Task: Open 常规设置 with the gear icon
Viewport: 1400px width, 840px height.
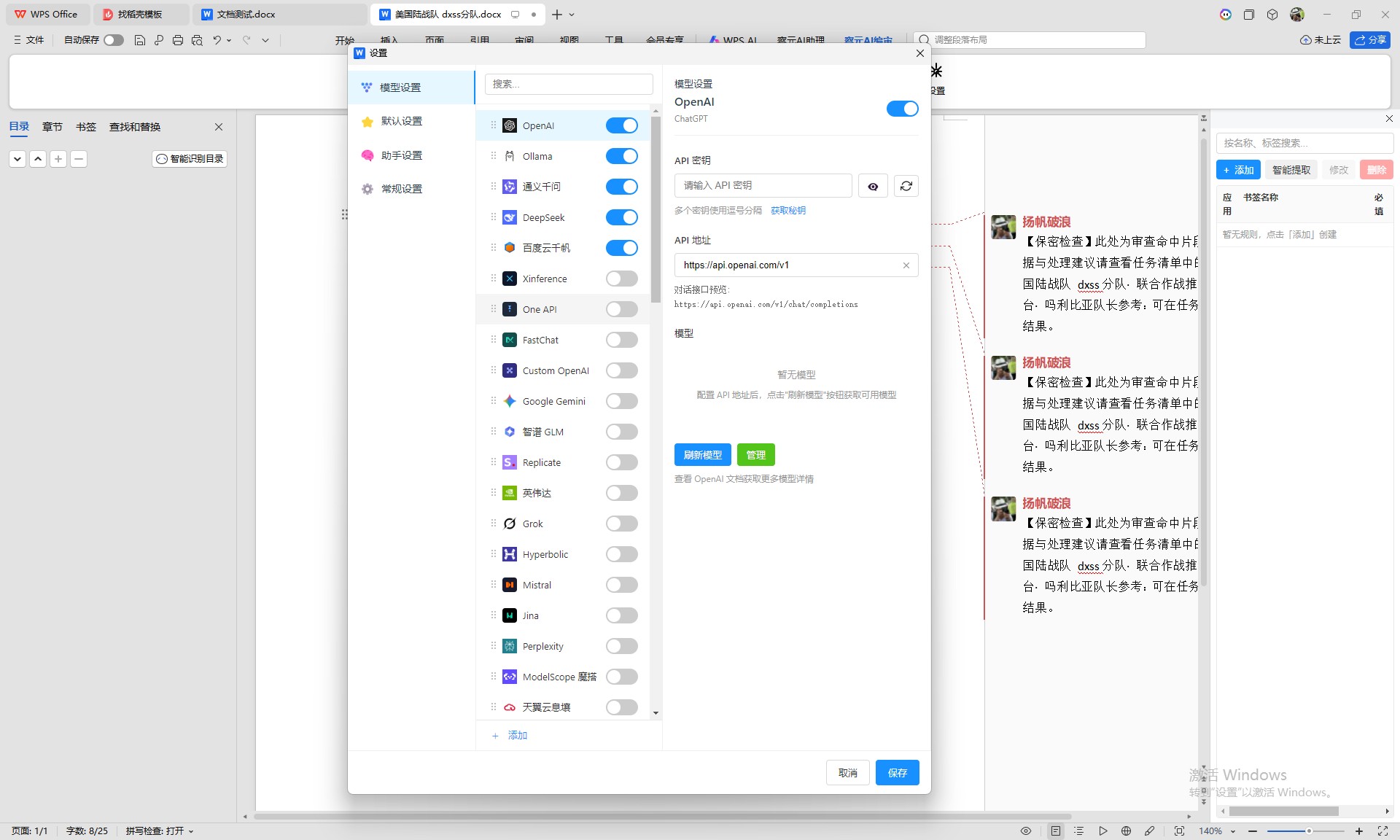Action: [401, 189]
